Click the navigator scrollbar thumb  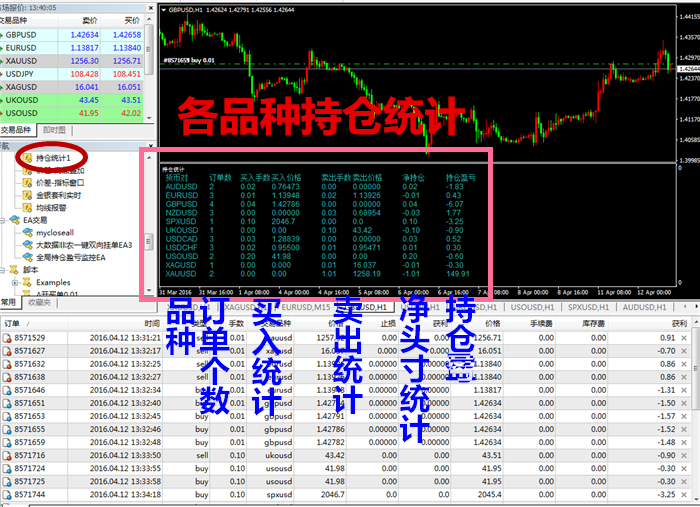(149, 241)
